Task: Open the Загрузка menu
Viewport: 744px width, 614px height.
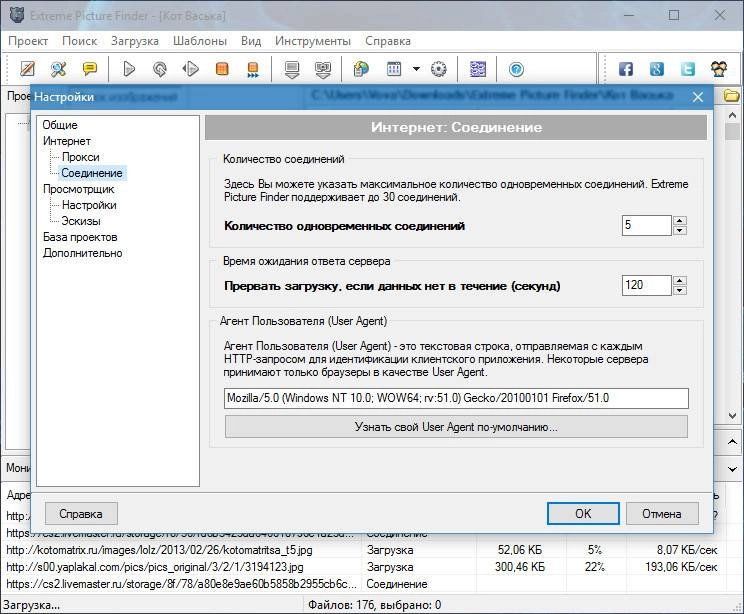Action: 135,41
